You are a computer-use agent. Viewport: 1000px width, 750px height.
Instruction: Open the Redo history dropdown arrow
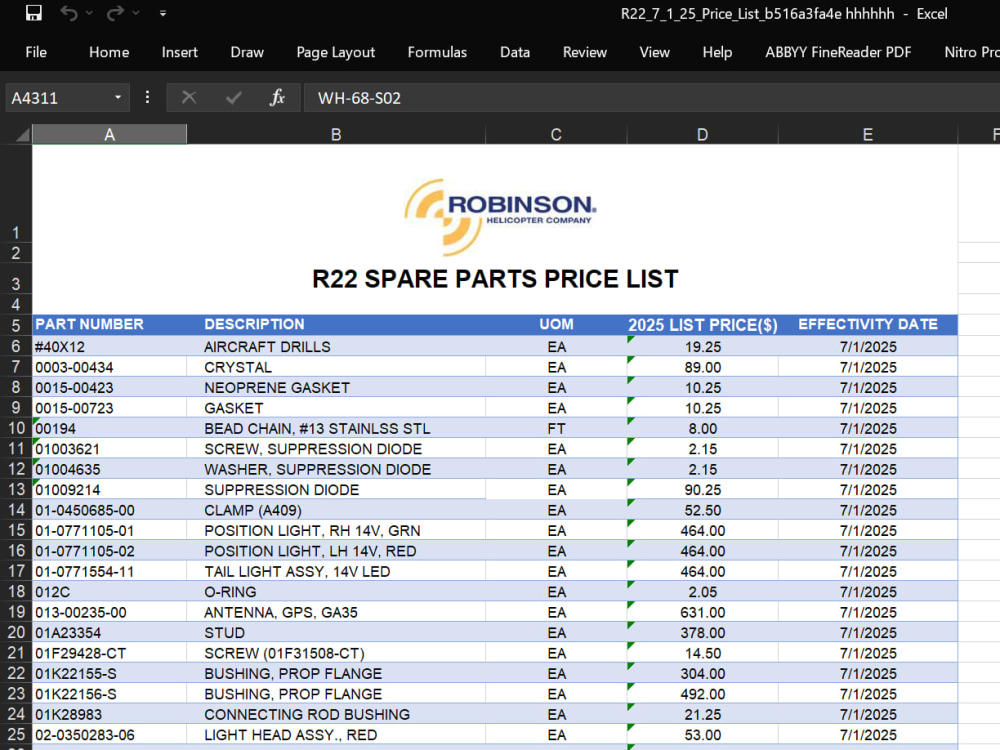[x=136, y=13]
